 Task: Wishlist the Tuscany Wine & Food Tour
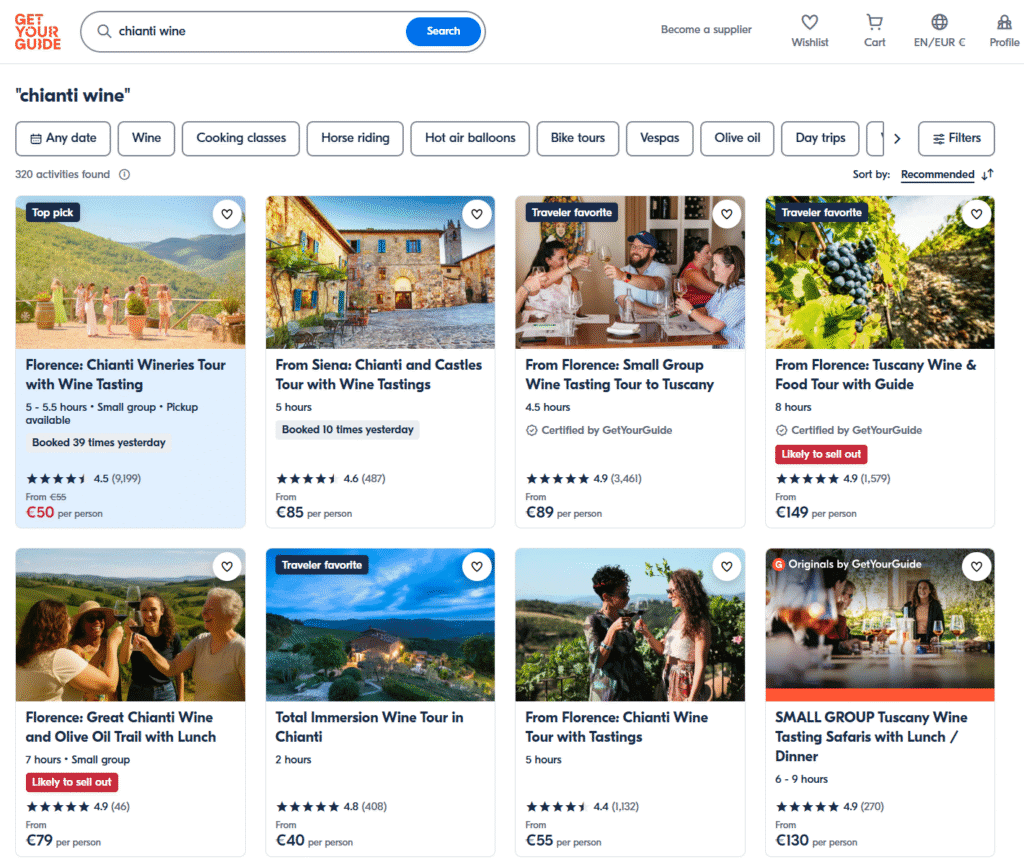pyautogui.click(x=976, y=214)
